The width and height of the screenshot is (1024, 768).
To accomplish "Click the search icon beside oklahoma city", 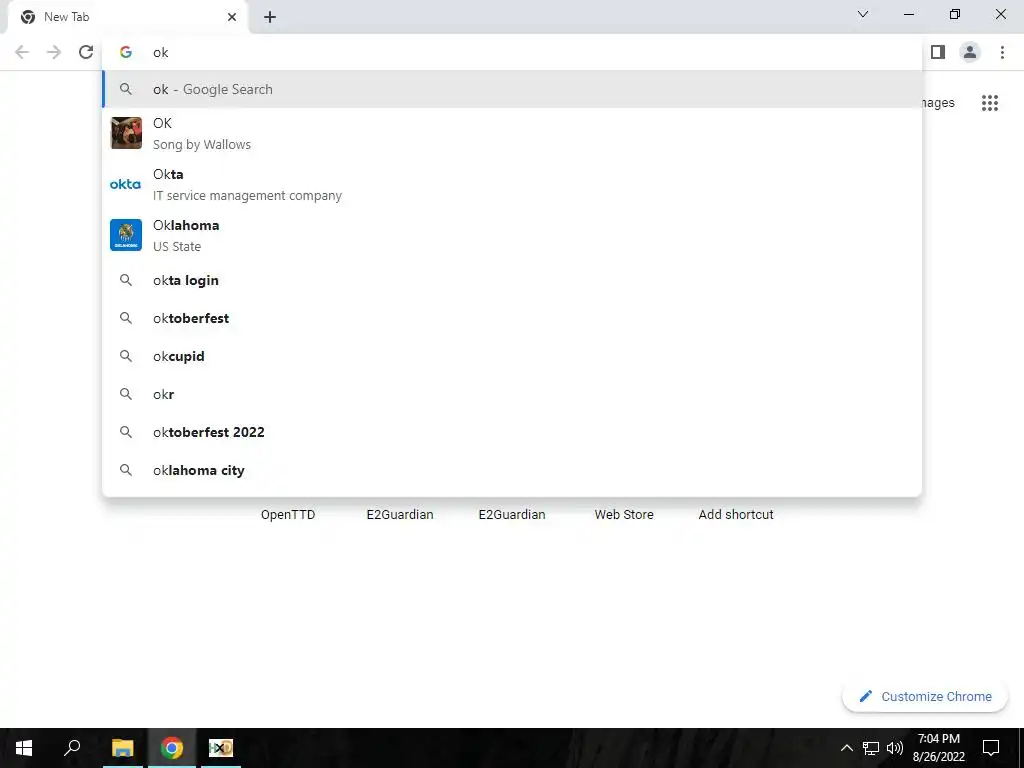I will coord(126,470).
